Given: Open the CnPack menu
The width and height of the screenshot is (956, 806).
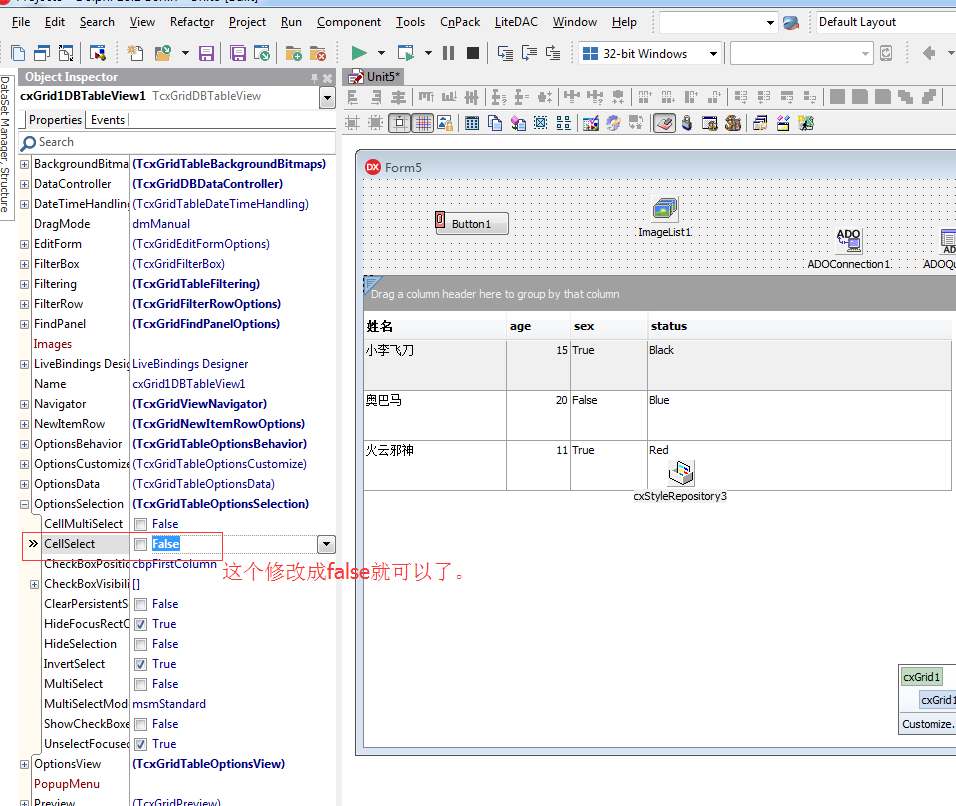Looking at the screenshot, I should (460, 22).
